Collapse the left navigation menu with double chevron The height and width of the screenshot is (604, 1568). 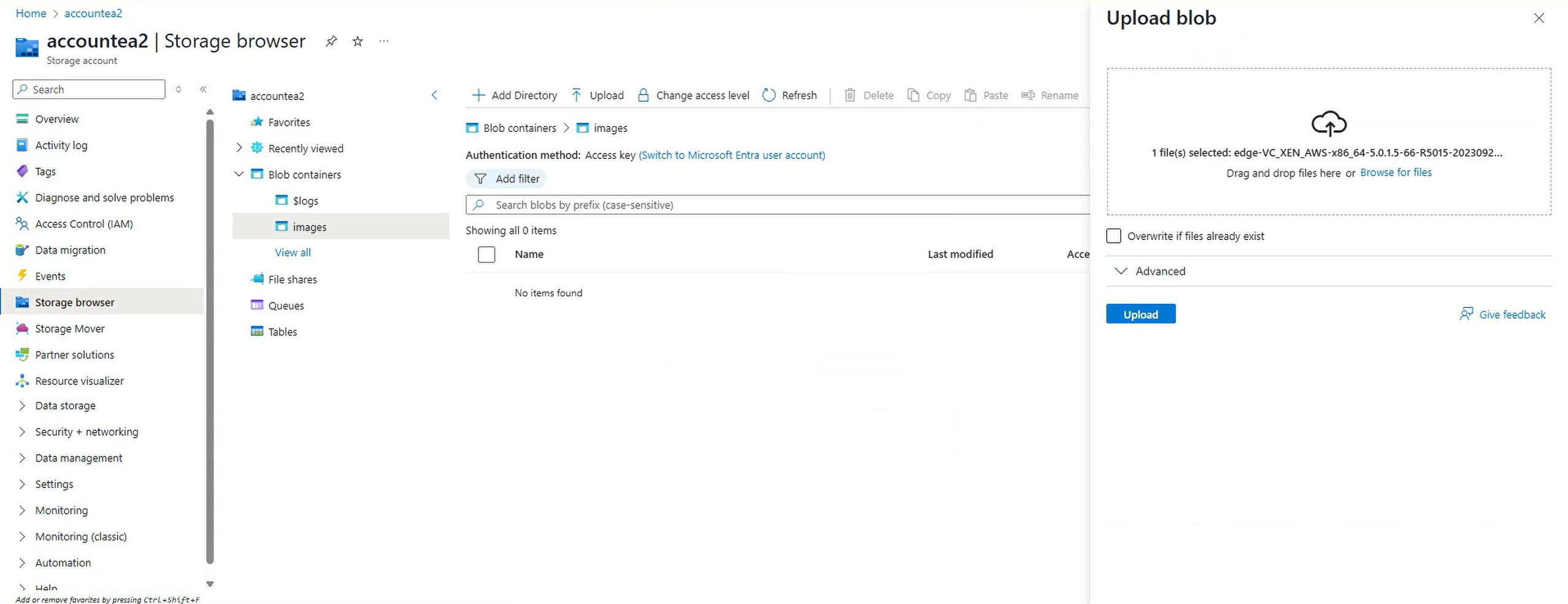tap(203, 89)
